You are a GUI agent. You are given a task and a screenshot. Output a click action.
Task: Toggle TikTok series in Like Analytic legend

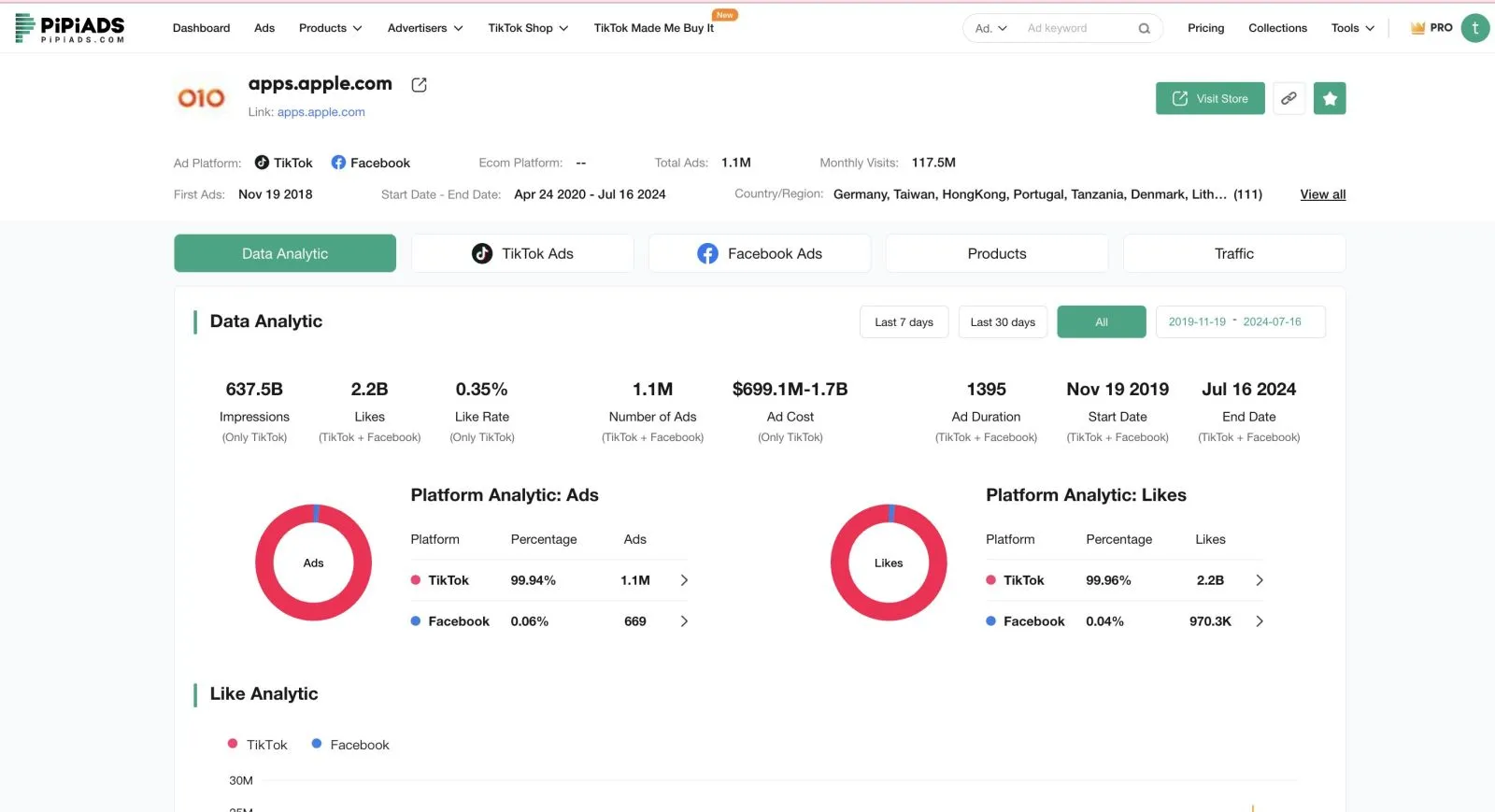(x=258, y=745)
